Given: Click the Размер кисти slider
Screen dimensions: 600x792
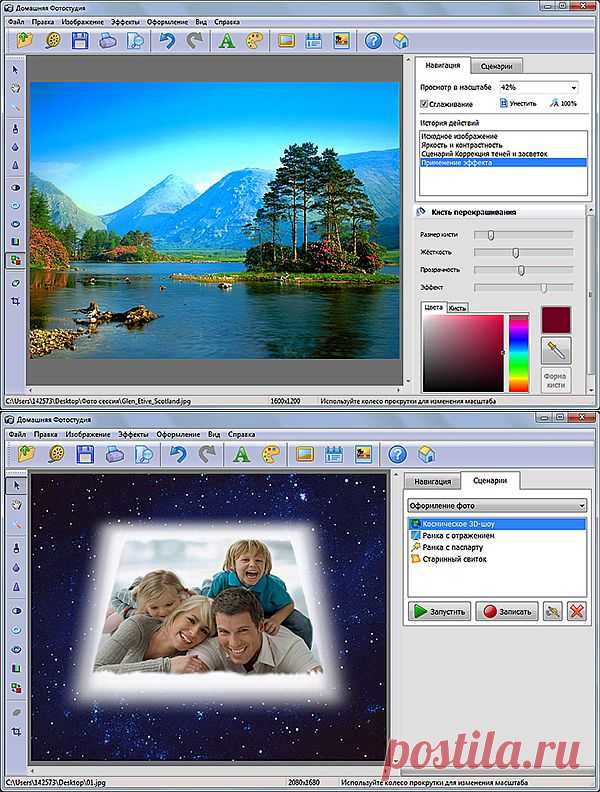Looking at the screenshot, I should 523,235.
